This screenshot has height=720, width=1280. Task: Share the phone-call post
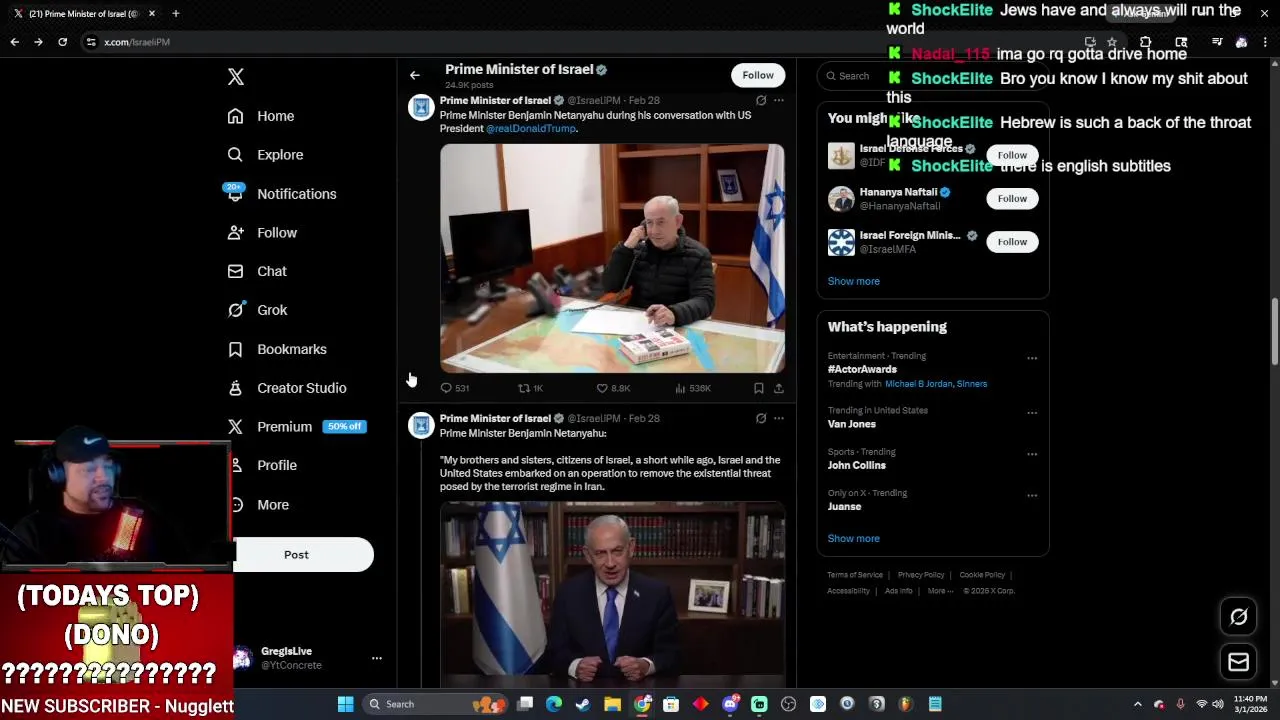click(779, 388)
